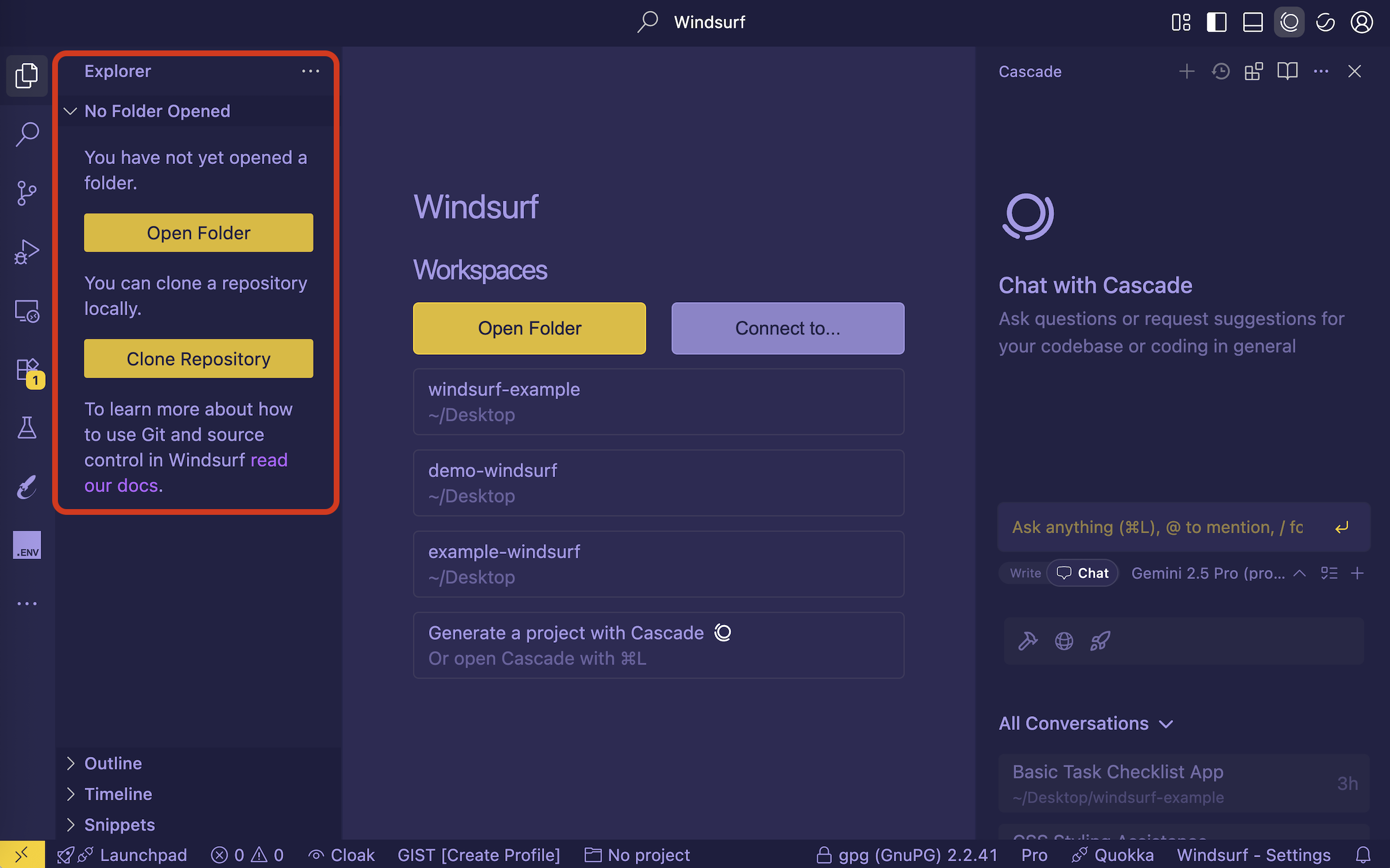Toggle the primary side bar visibility

(x=1216, y=22)
